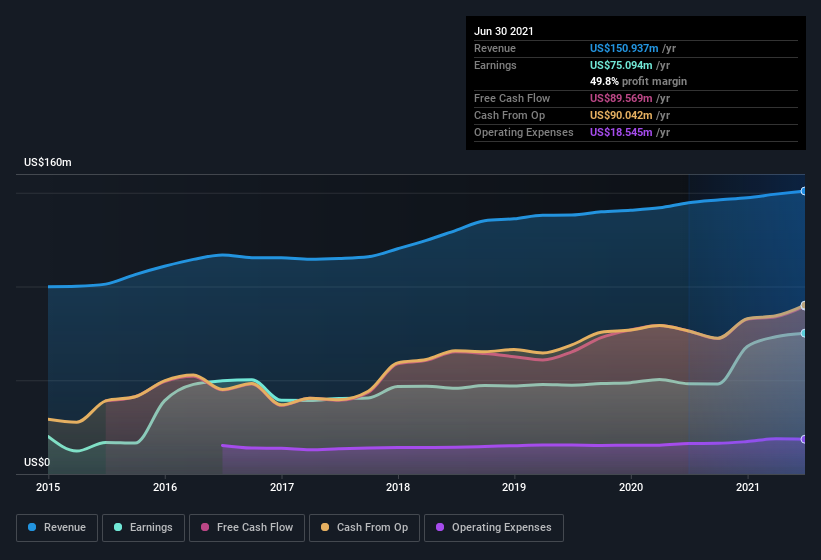Click the 2017 axis label
This screenshot has width=821, height=560.
[282, 487]
